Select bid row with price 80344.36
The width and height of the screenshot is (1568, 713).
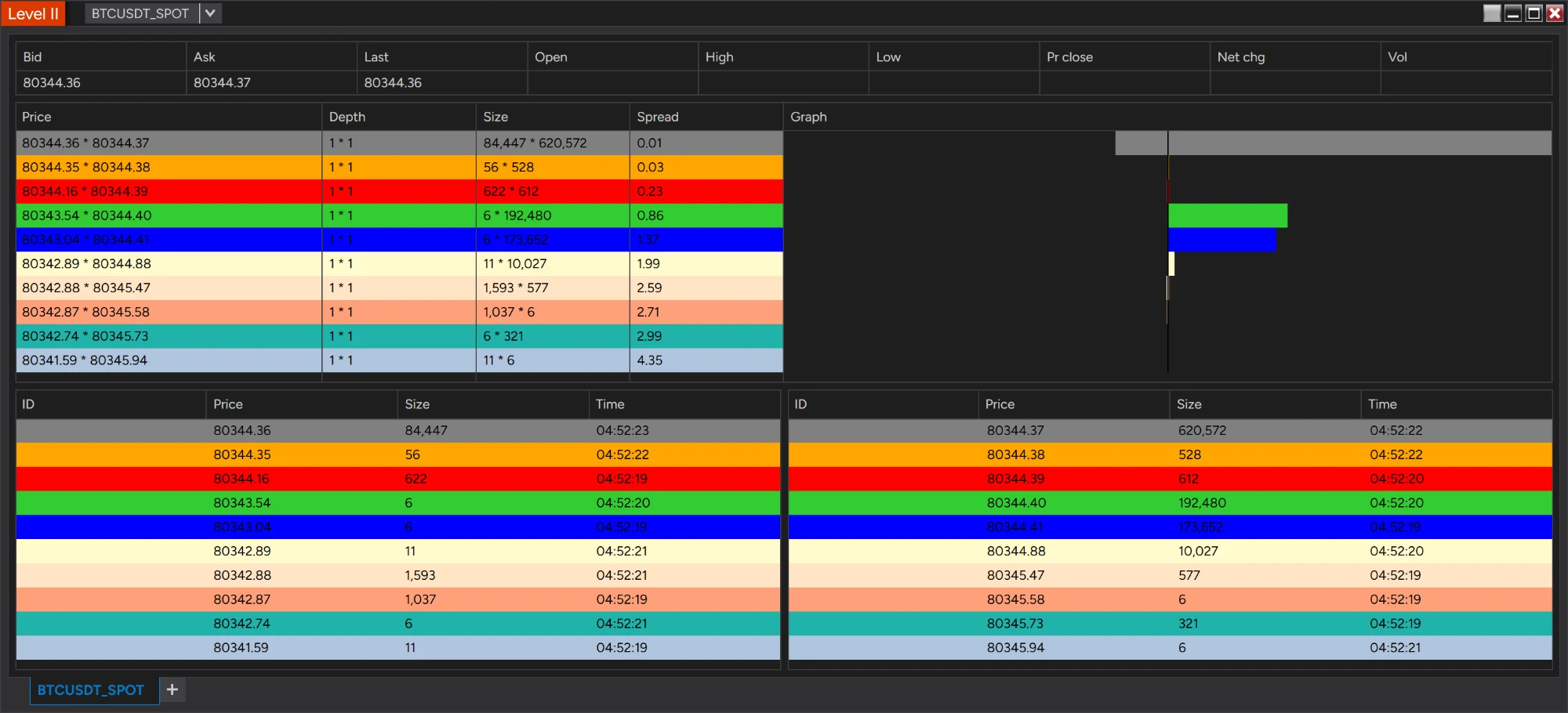click(398, 430)
